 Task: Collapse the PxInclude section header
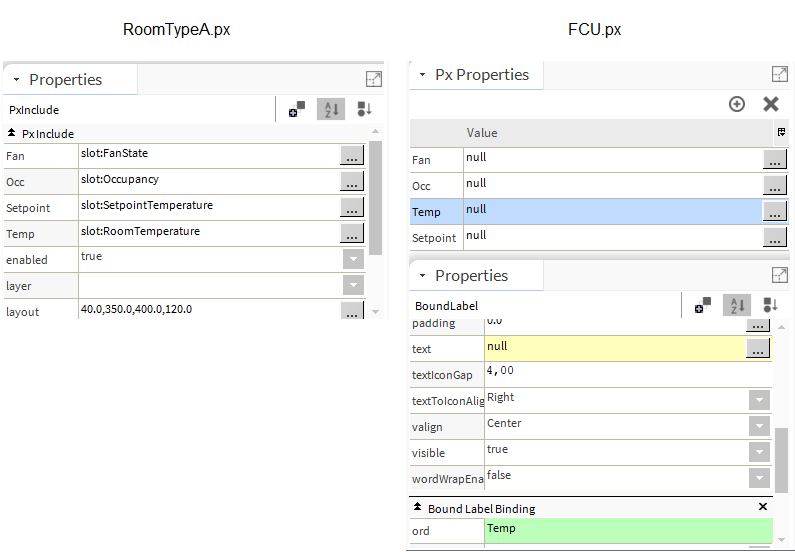click(12, 133)
